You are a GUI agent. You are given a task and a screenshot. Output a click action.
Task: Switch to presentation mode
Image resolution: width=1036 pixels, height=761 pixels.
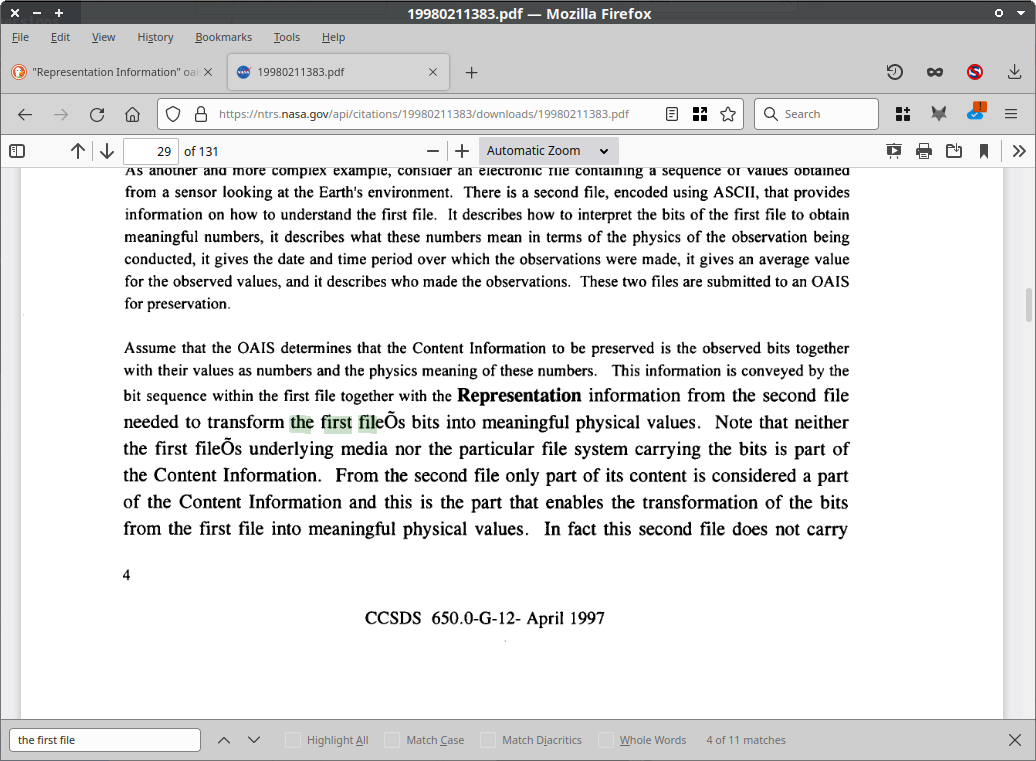coord(894,151)
